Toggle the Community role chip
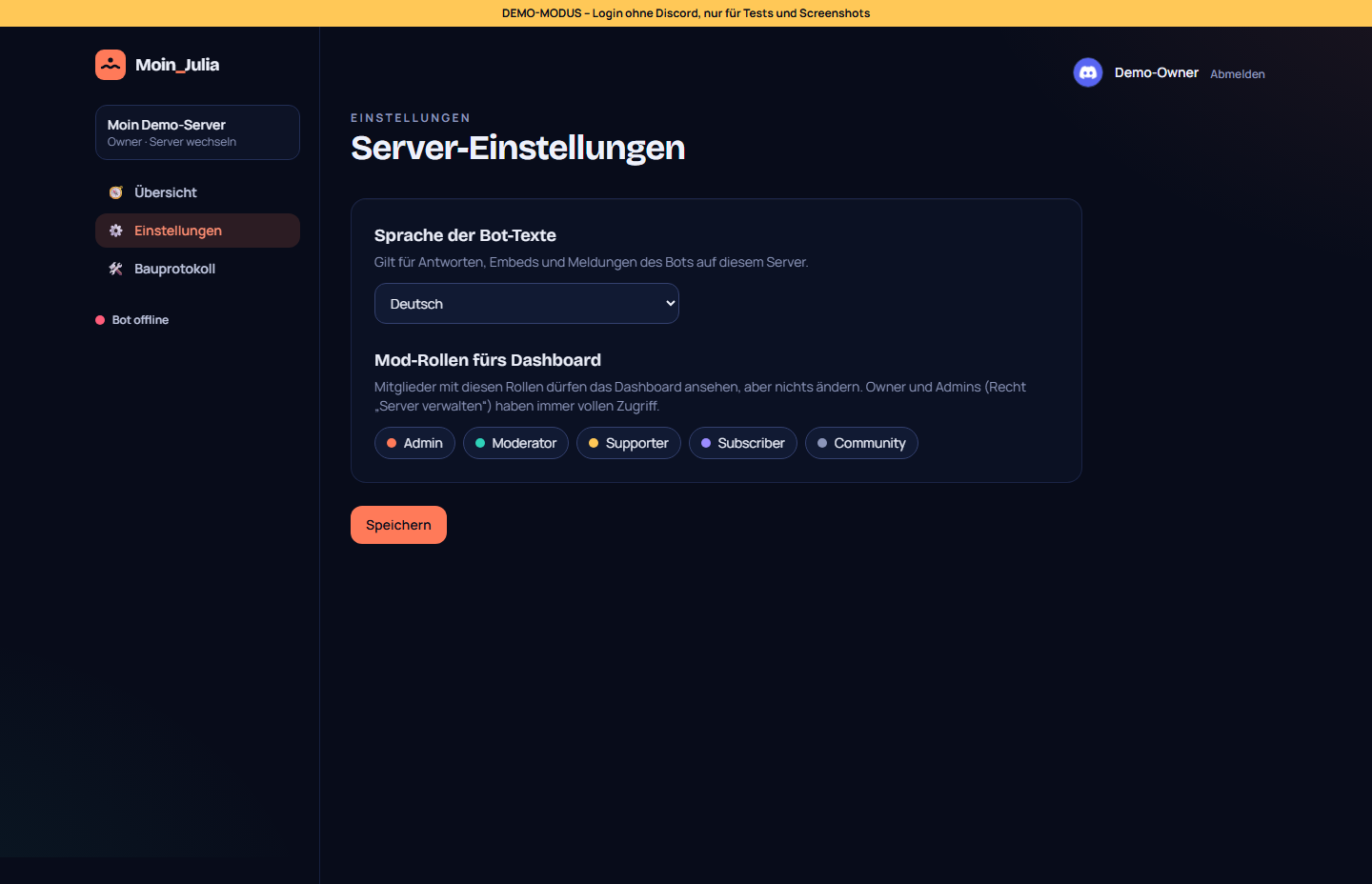This screenshot has width=1372, height=884. coord(861,443)
